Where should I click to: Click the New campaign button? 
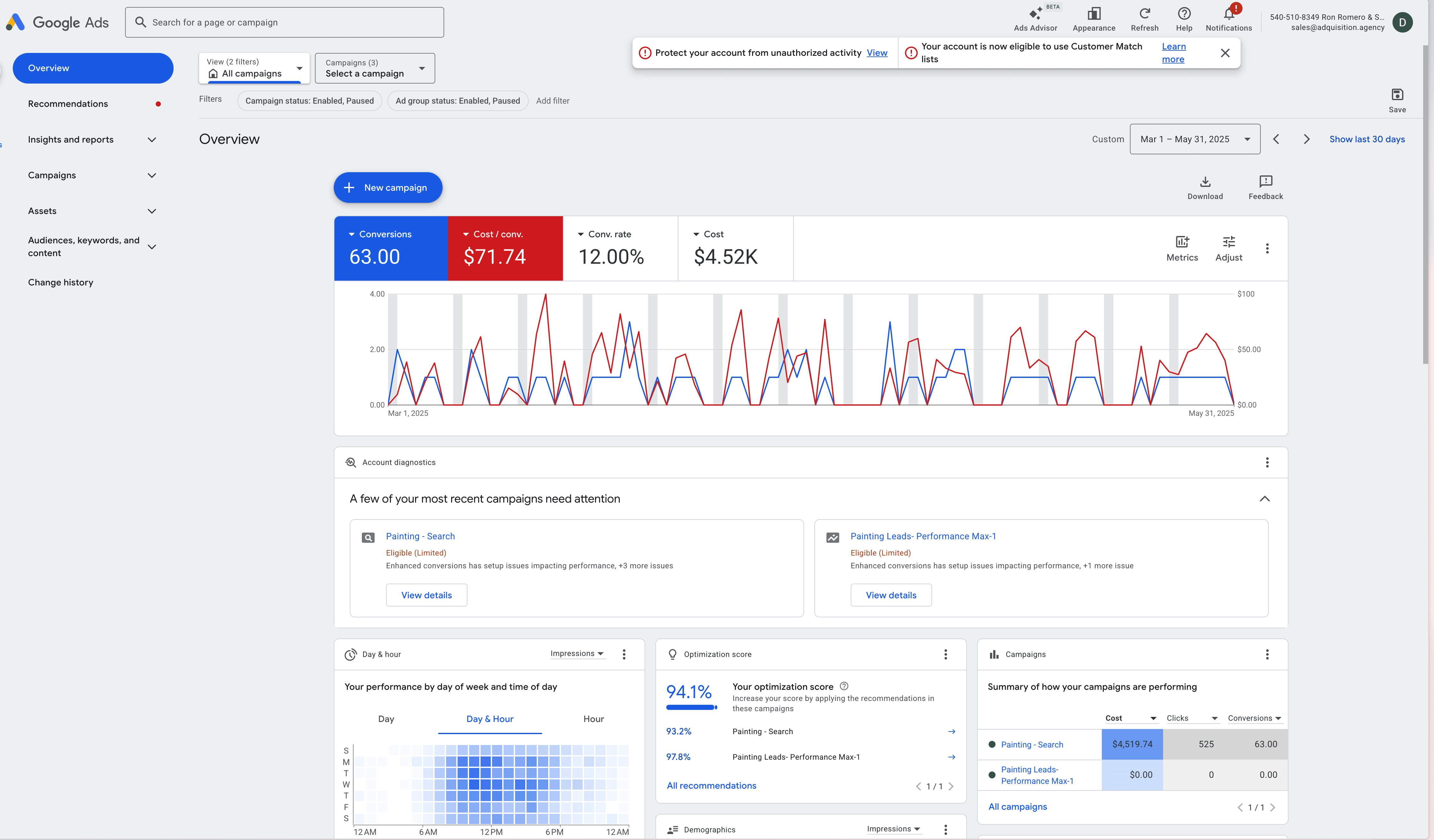[387, 188]
